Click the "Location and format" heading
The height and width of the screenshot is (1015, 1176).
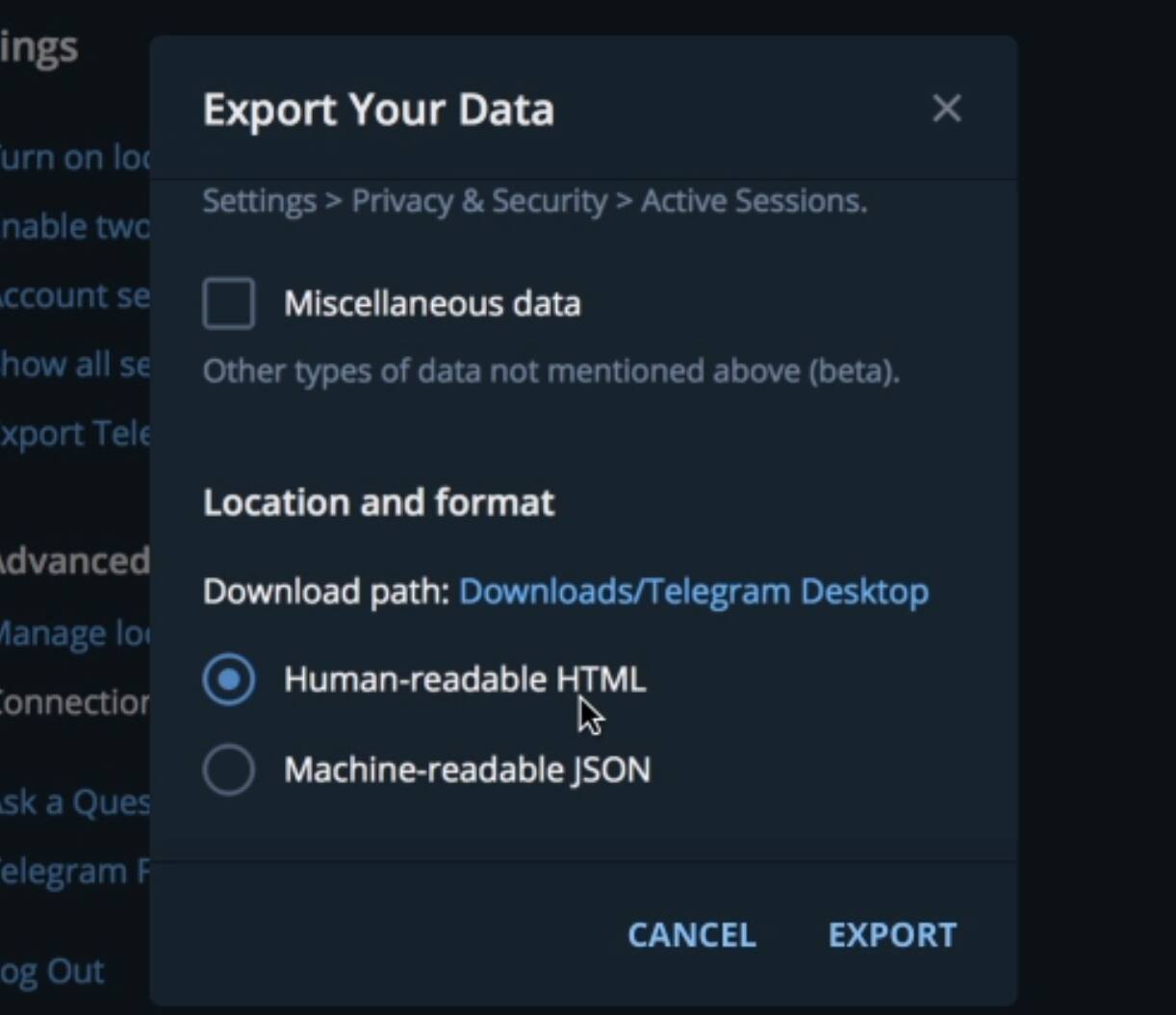378,502
